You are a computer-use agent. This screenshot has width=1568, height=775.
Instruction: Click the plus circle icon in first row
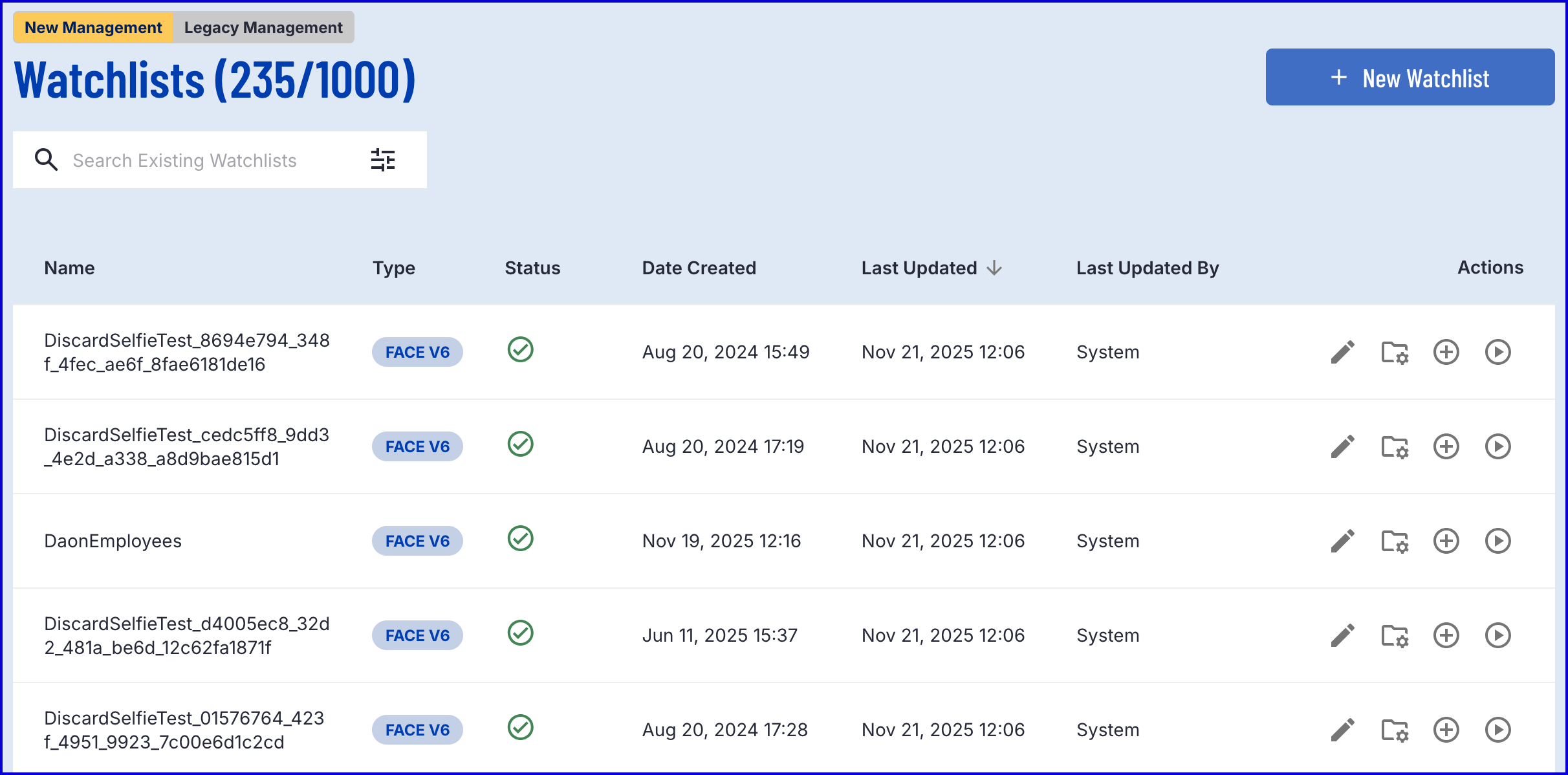[x=1446, y=352]
